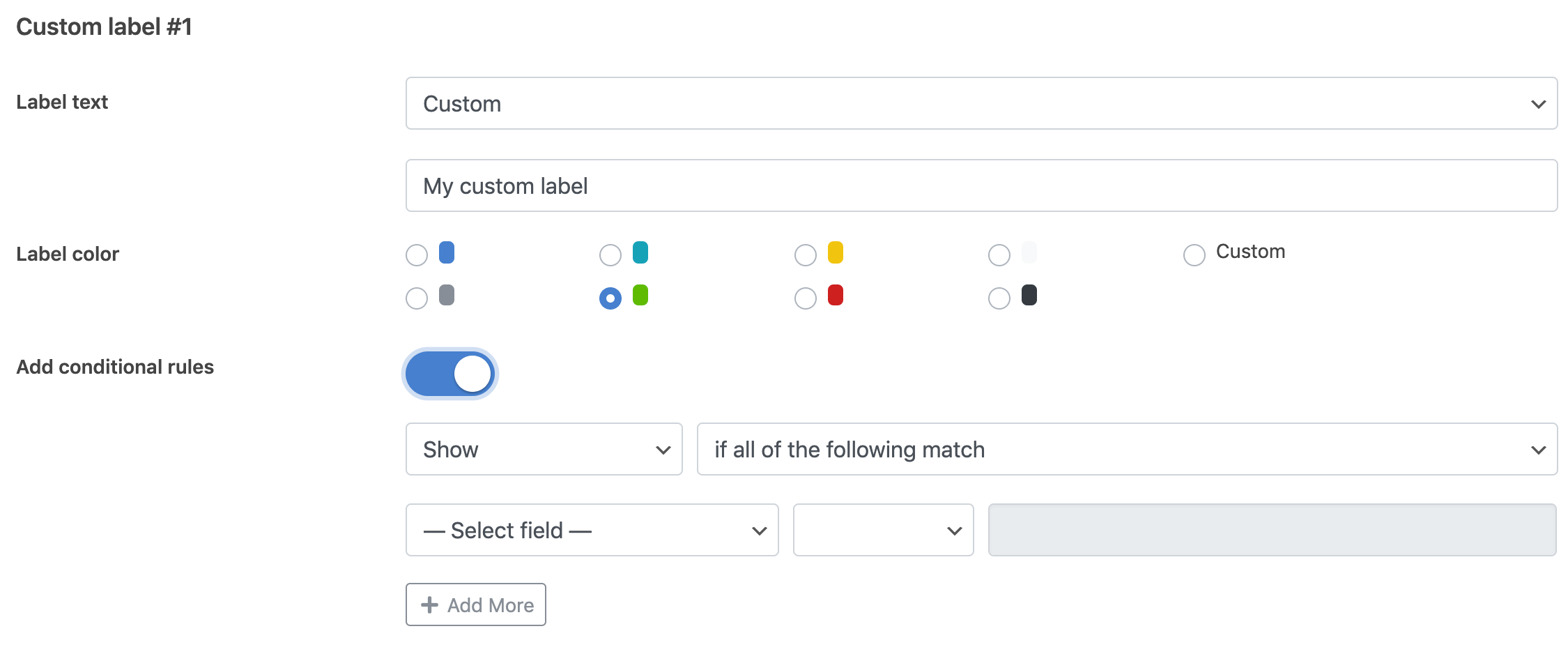Select the blue label color radio
This screenshot has width=1568, height=654.
[417, 255]
